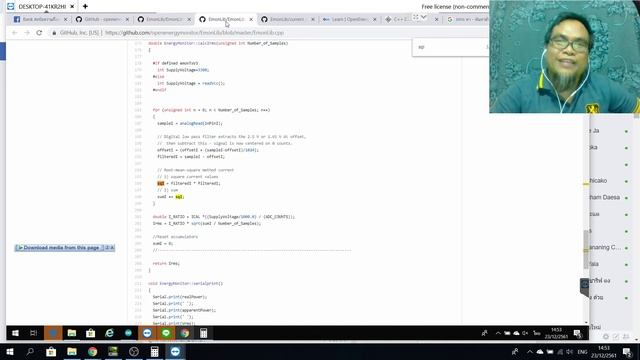
Task: Focus the github.com address bar
Action: coord(195,33)
